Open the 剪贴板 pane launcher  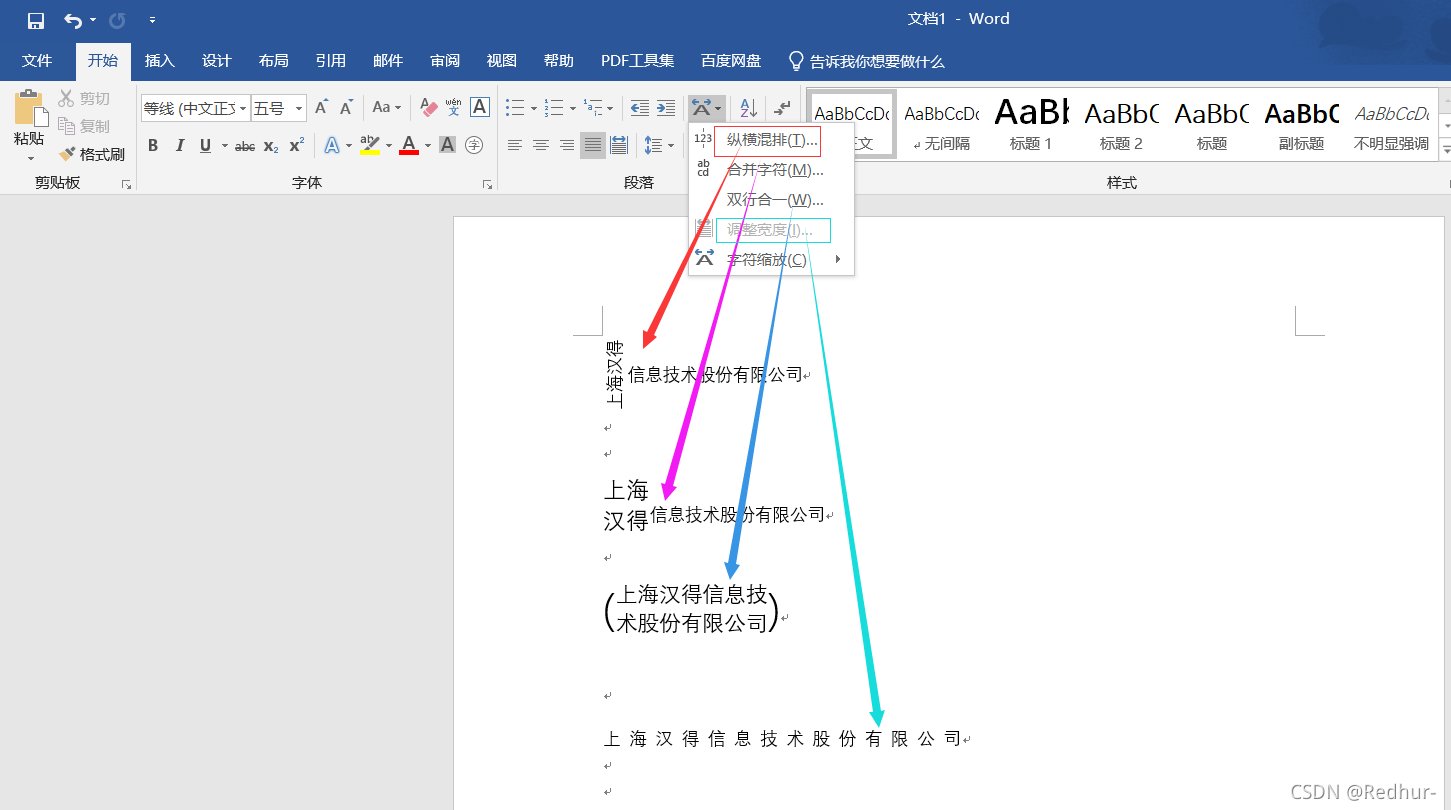click(x=126, y=184)
